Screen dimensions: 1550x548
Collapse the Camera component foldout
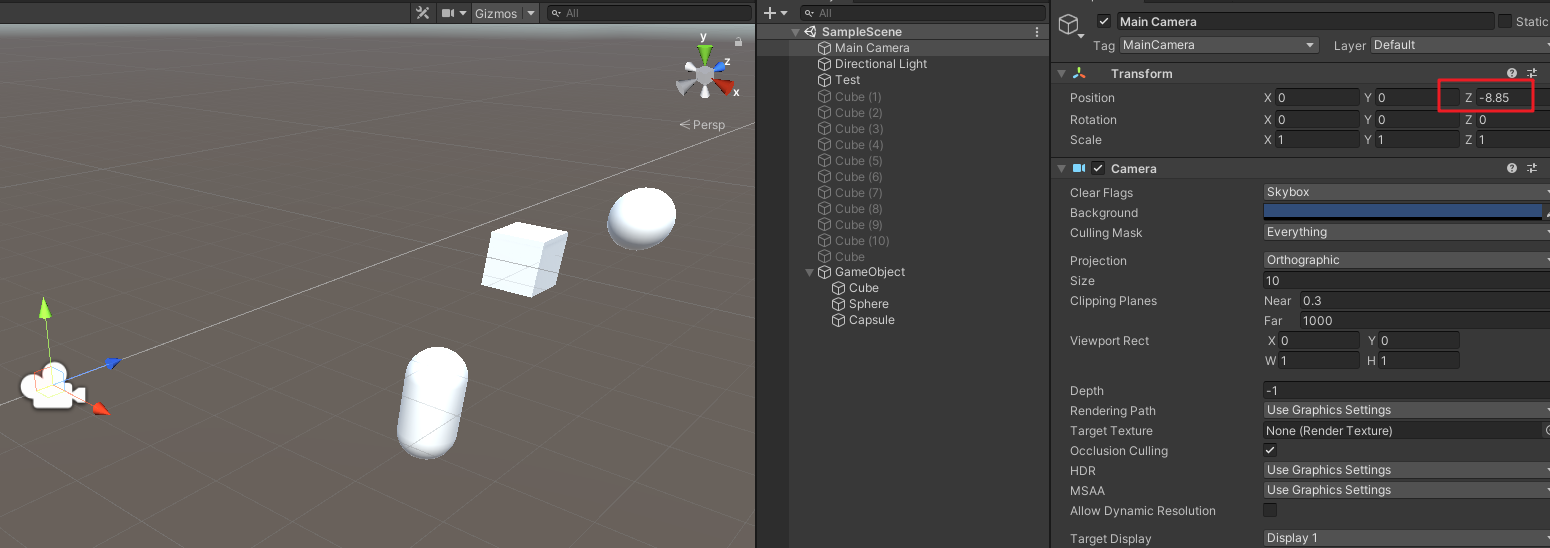tap(1061, 168)
